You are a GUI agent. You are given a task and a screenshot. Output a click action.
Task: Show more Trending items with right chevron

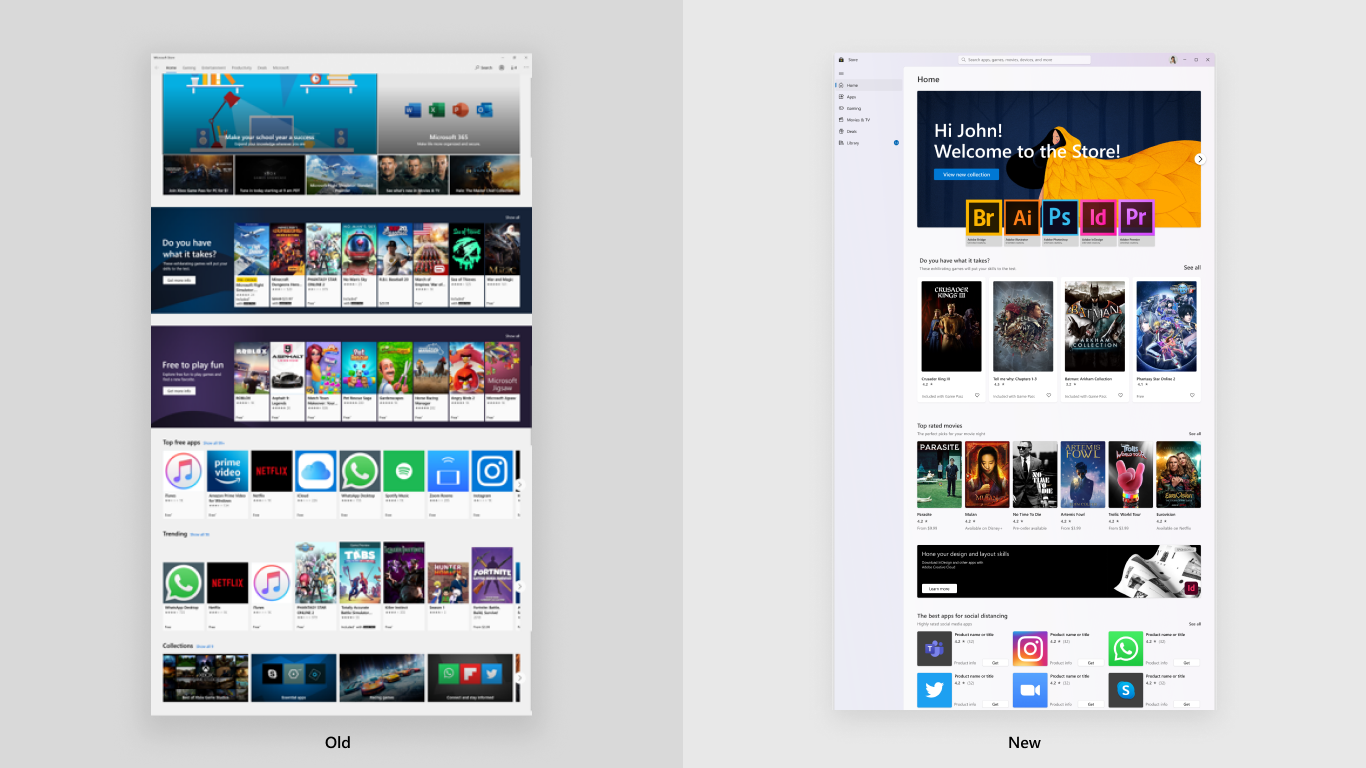pyautogui.click(x=519, y=586)
